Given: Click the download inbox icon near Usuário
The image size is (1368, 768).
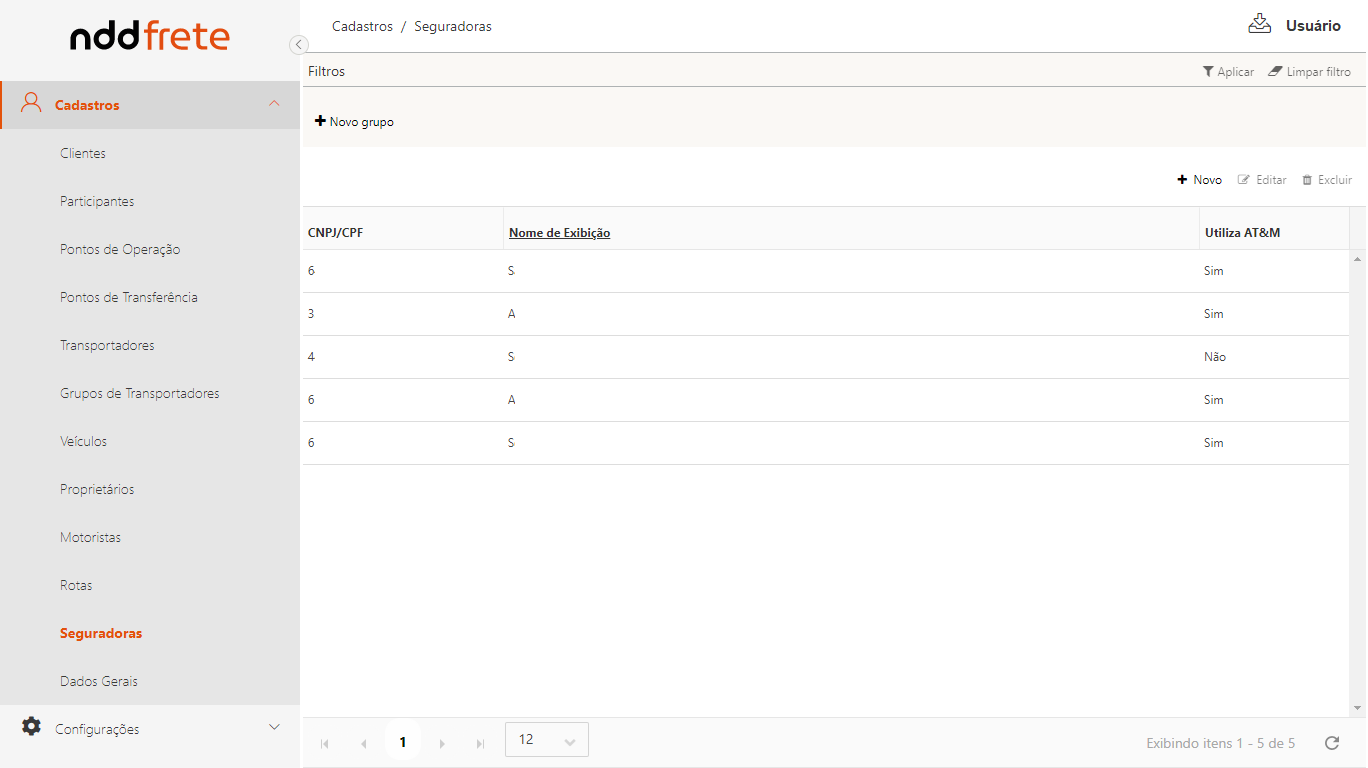Looking at the screenshot, I should [1259, 24].
